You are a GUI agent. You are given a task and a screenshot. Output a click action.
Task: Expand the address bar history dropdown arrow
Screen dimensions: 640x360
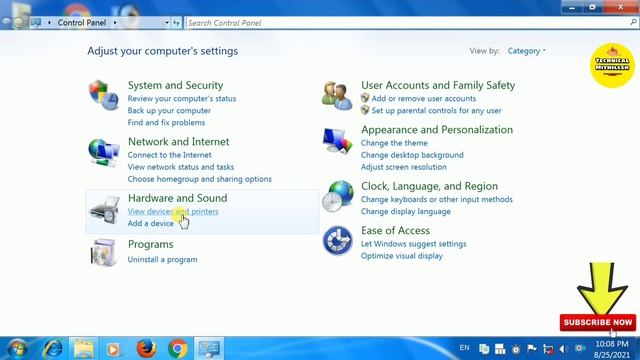click(x=167, y=23)
